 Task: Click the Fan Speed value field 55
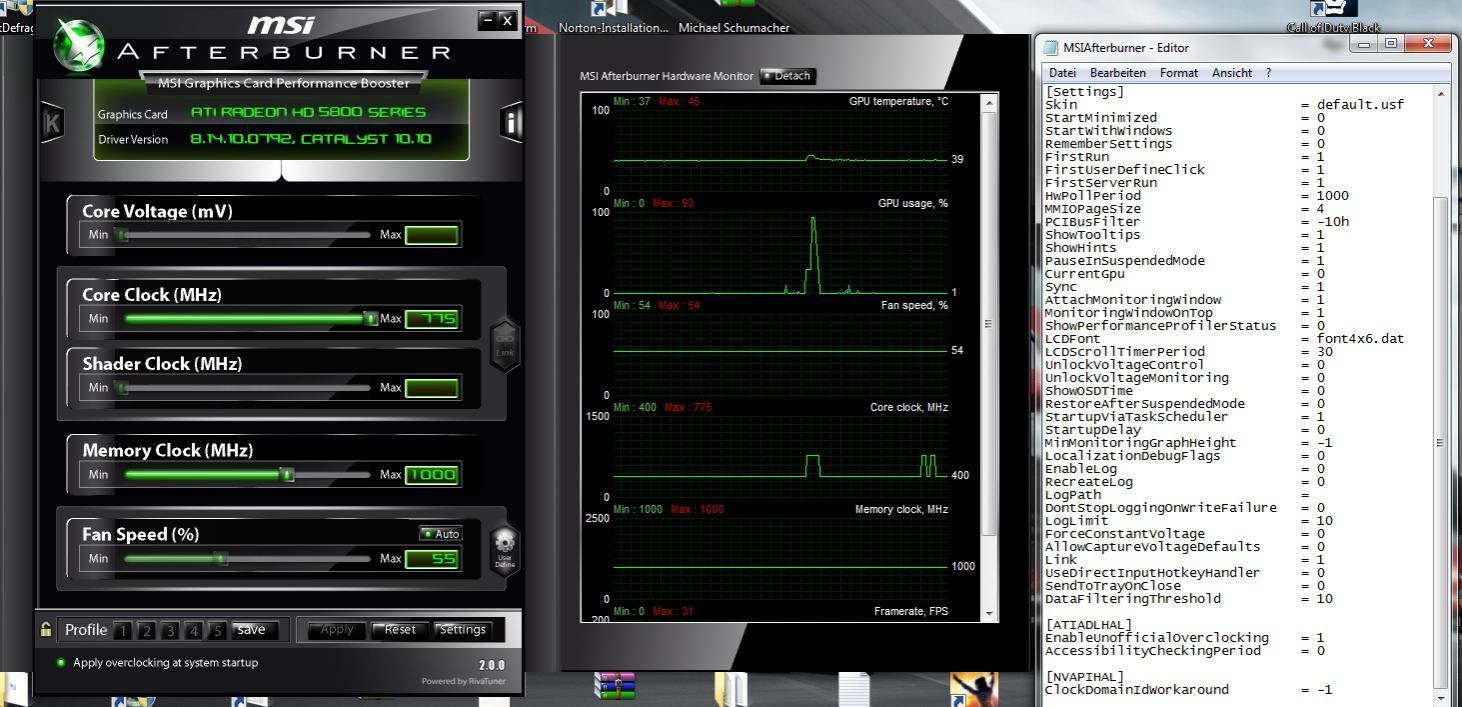coord(432,559)
